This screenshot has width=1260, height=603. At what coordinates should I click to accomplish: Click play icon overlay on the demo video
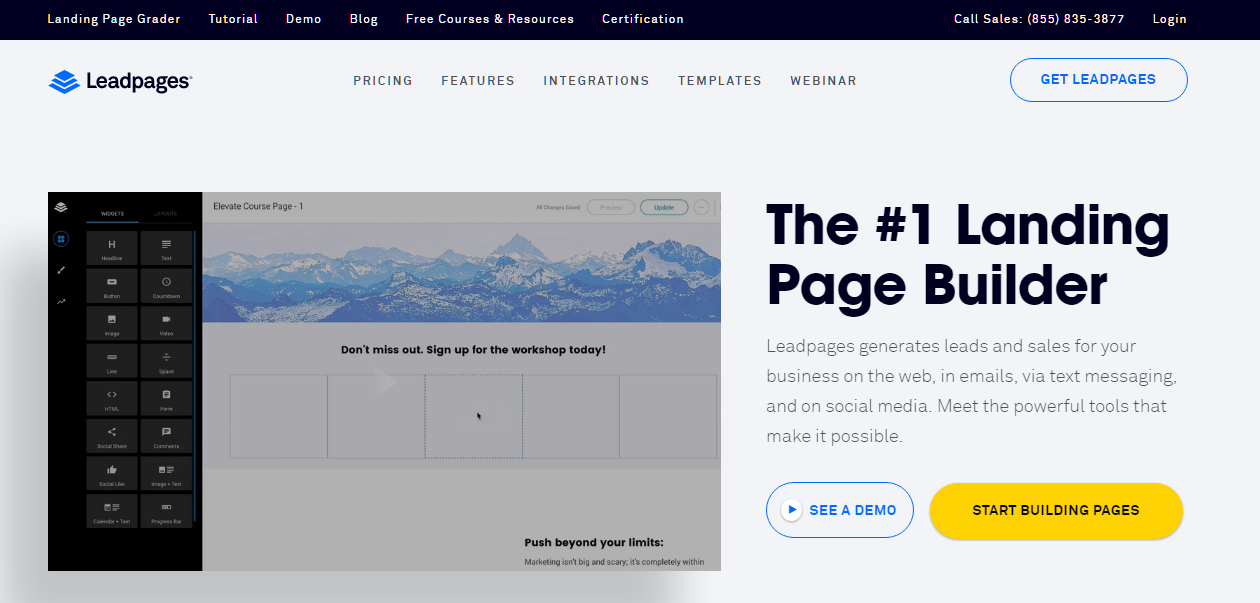pos(386,382)
